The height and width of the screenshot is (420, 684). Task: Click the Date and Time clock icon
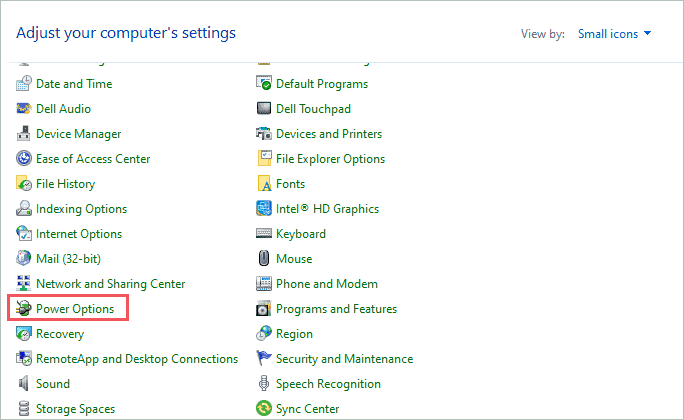pos(24,83)
